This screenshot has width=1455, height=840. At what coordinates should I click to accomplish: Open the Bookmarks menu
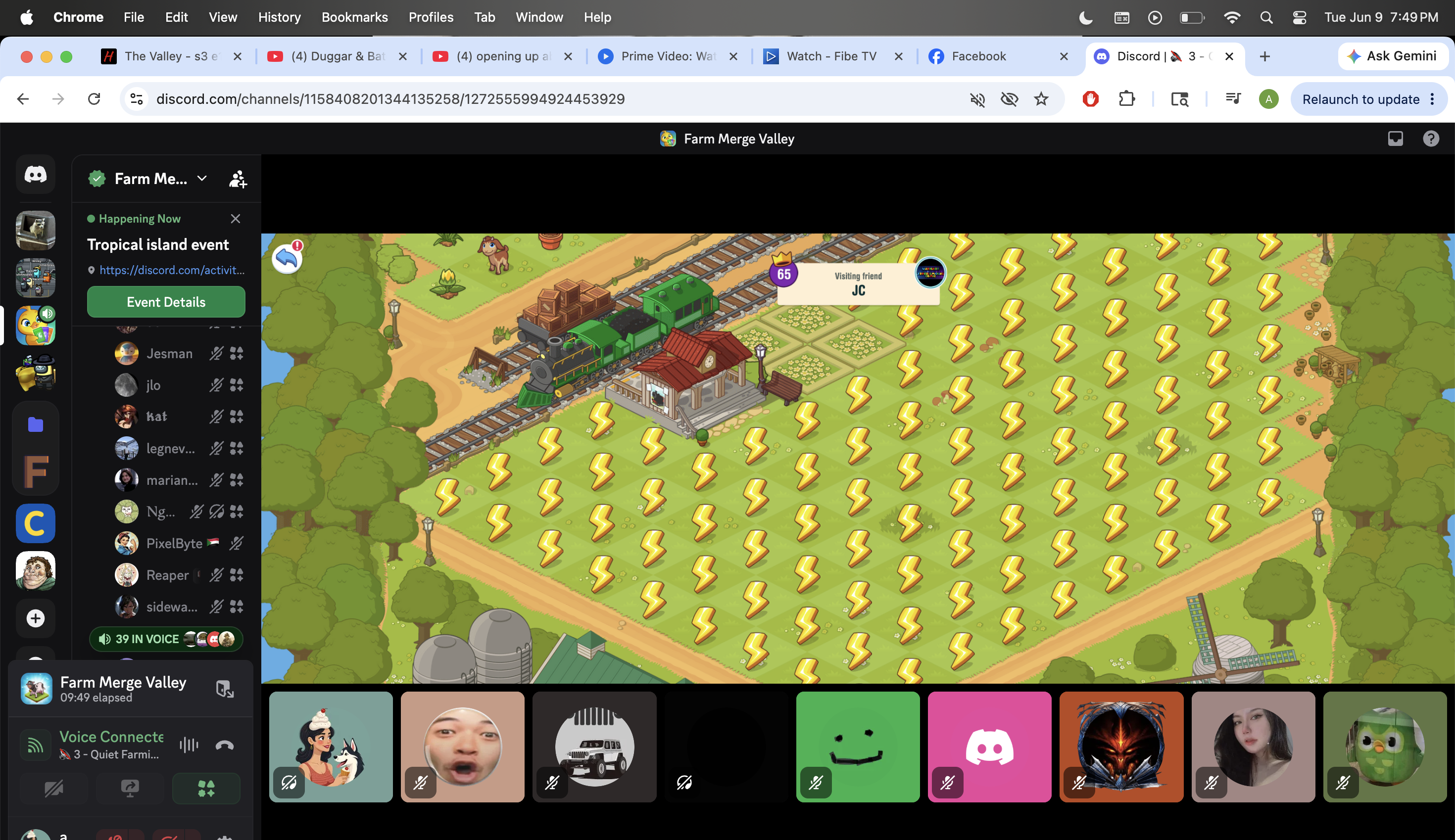354,17
